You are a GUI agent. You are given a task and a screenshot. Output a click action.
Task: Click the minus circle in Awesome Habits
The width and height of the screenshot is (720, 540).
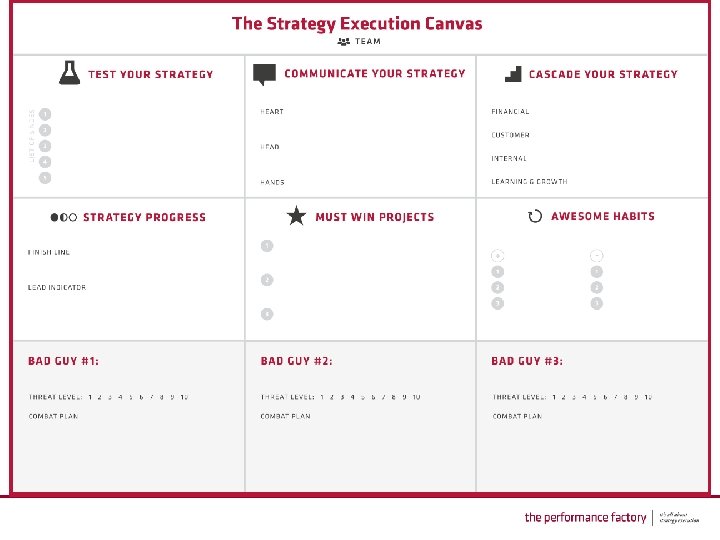[596, 256]
